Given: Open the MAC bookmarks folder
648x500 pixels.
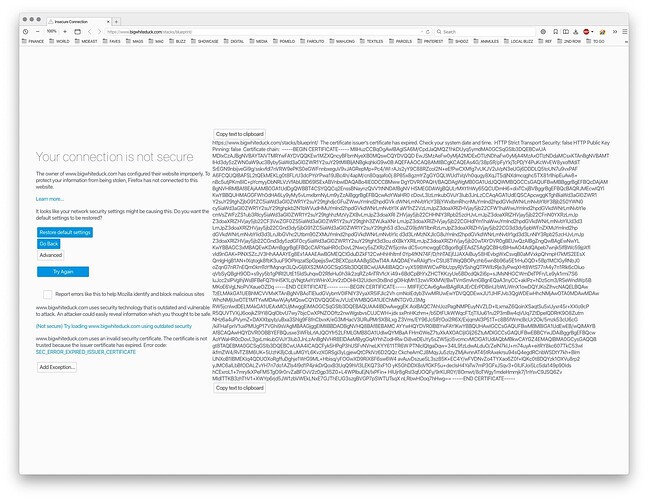Looking at the screenshot, I should tap(156, 41).
